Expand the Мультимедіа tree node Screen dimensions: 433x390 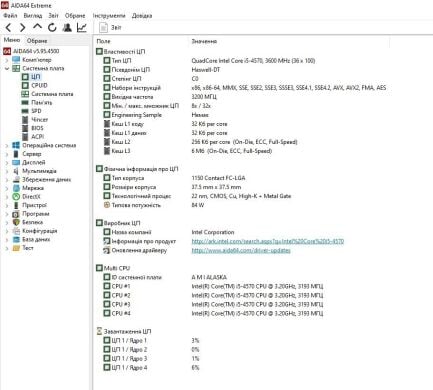[x=7, y=171]
